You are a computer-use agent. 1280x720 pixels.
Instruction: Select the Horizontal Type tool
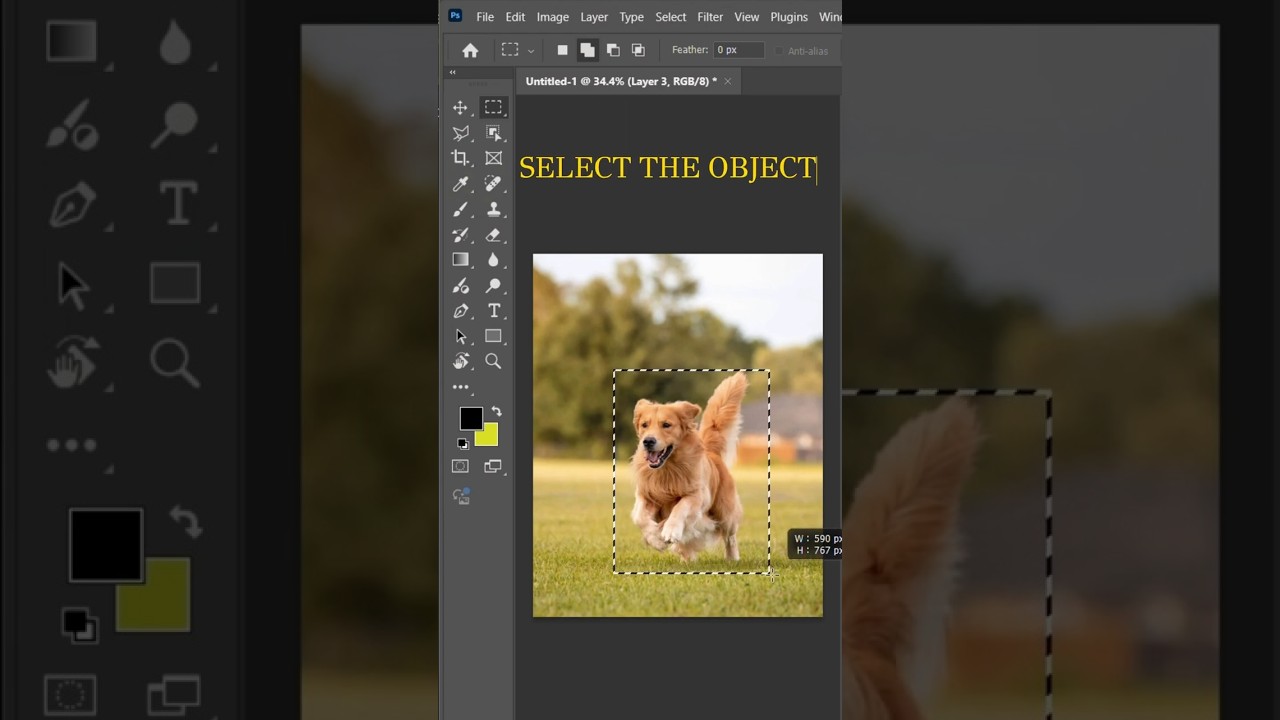coord(493,311)
